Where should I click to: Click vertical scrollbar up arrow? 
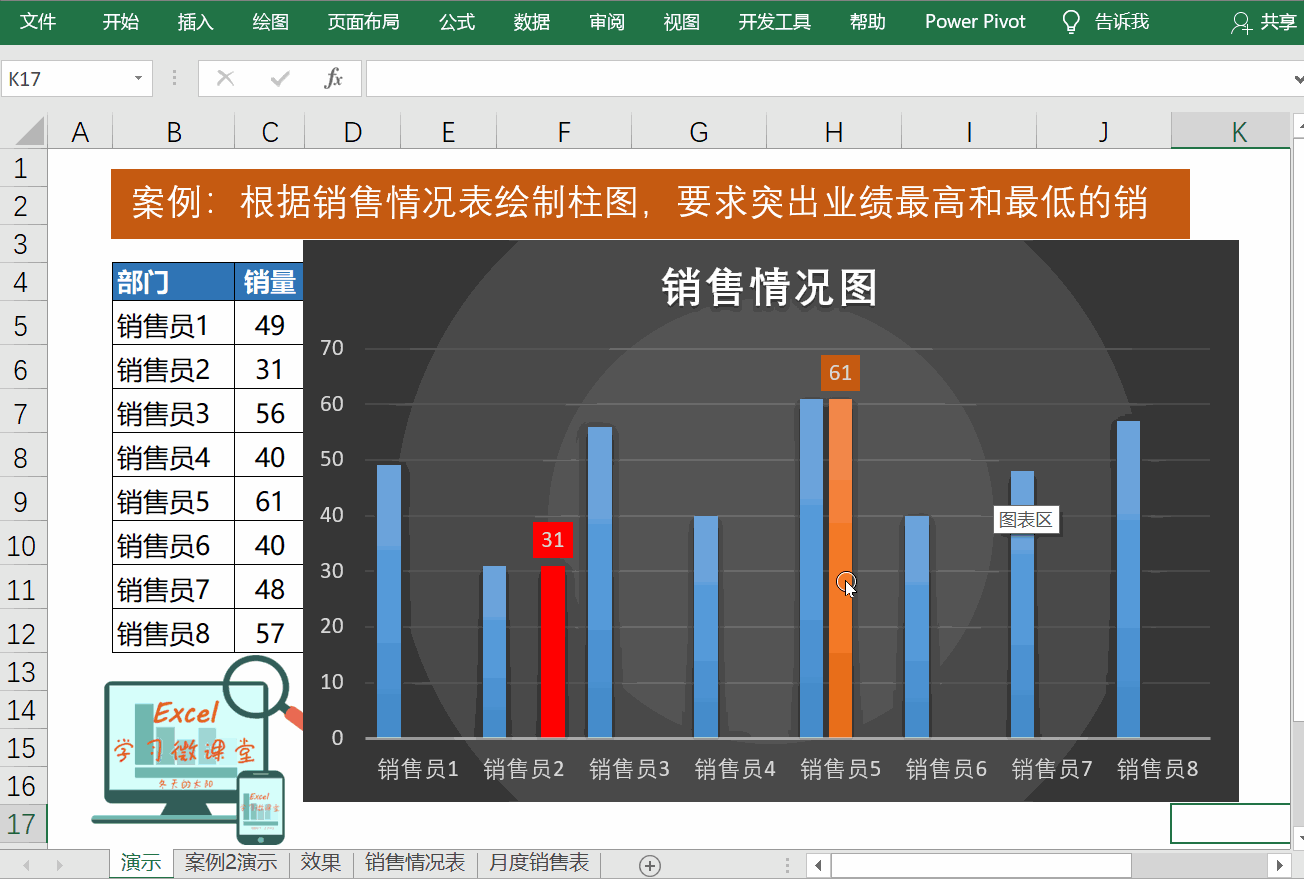1298,125
